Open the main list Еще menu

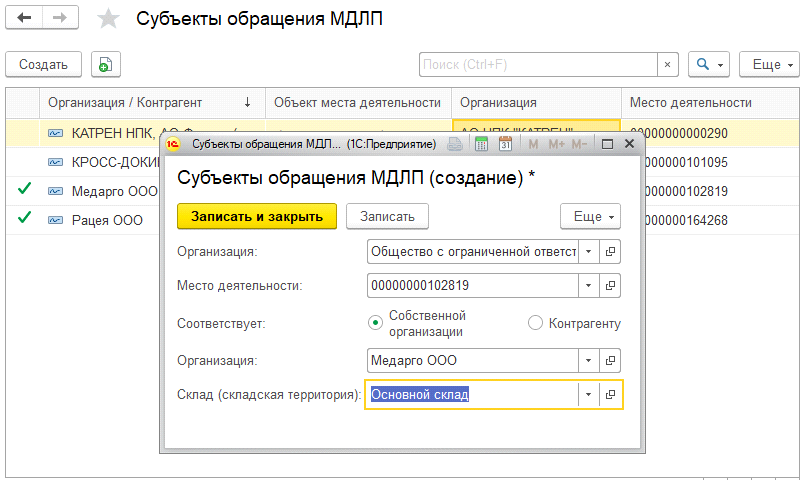point(770,65)
